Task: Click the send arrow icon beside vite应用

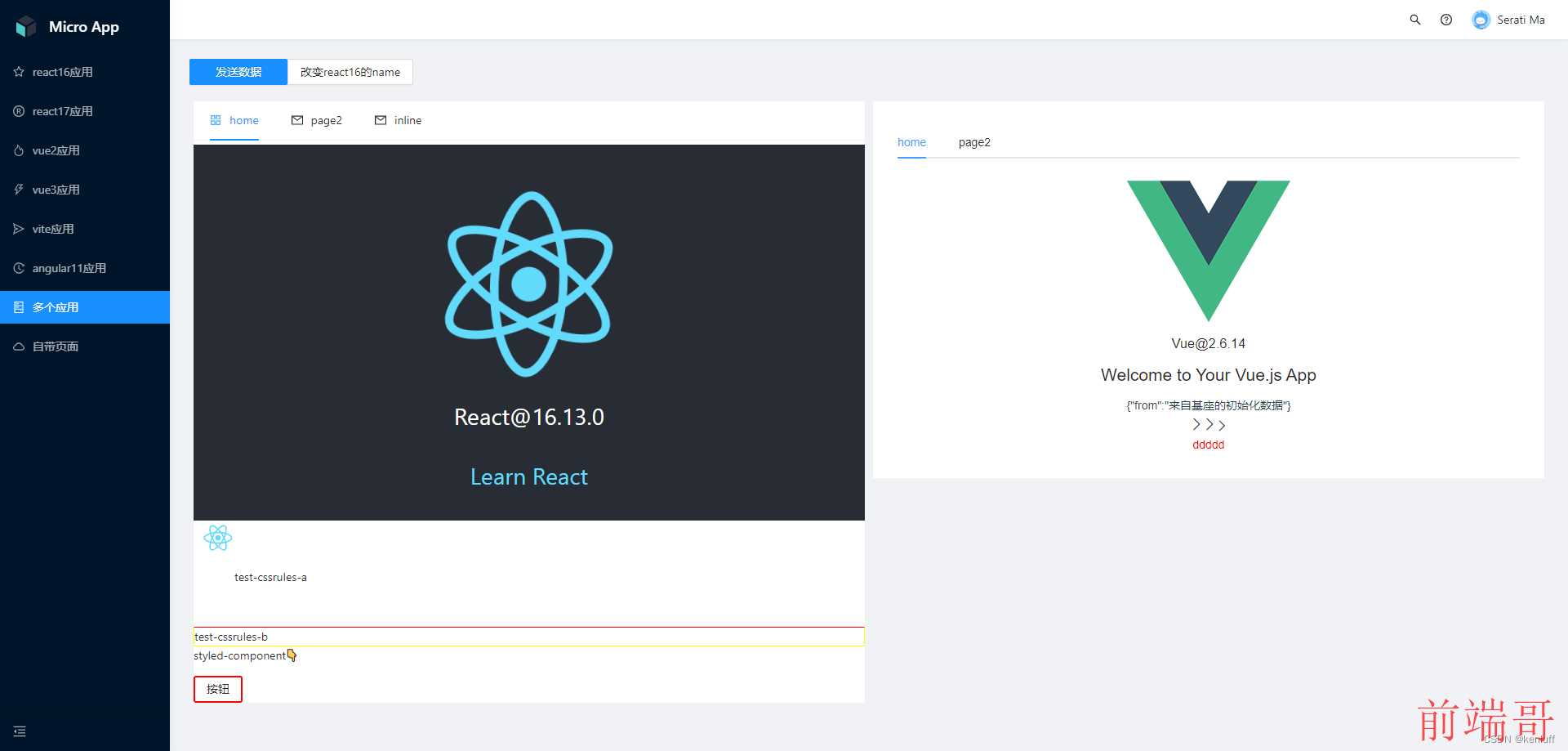Action: [19, 229]
